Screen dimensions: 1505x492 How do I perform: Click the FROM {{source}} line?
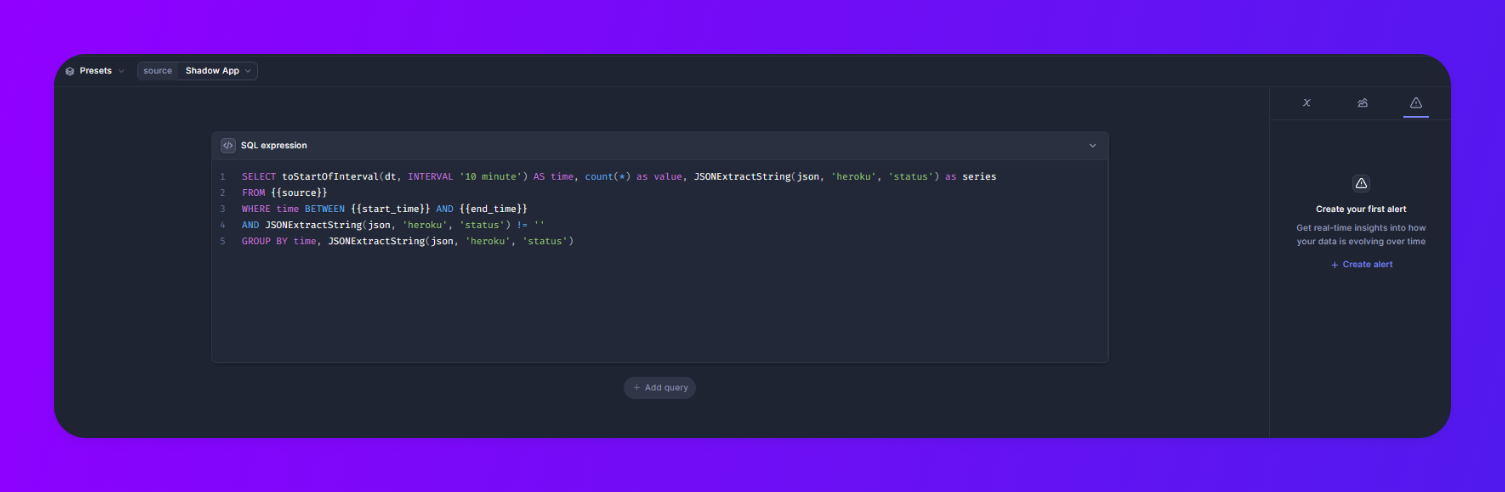pyautogui.click(x=285, y=192)
